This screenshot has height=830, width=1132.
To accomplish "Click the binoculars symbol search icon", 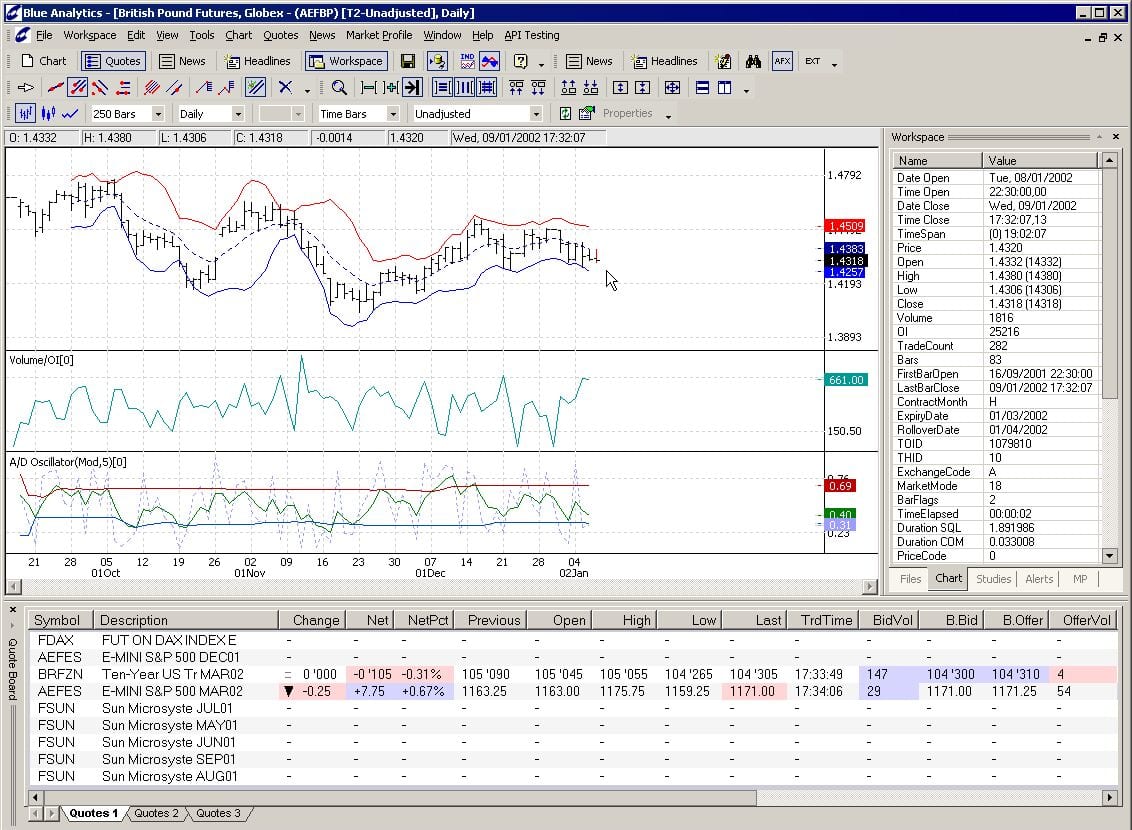I will [x=751, y=61].
